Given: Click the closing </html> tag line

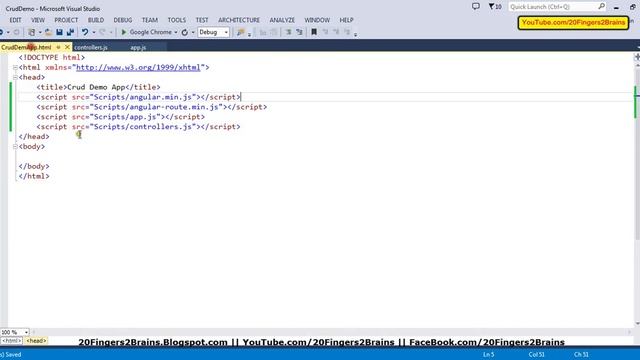Looking at the screenshot, I should [34, 176].
